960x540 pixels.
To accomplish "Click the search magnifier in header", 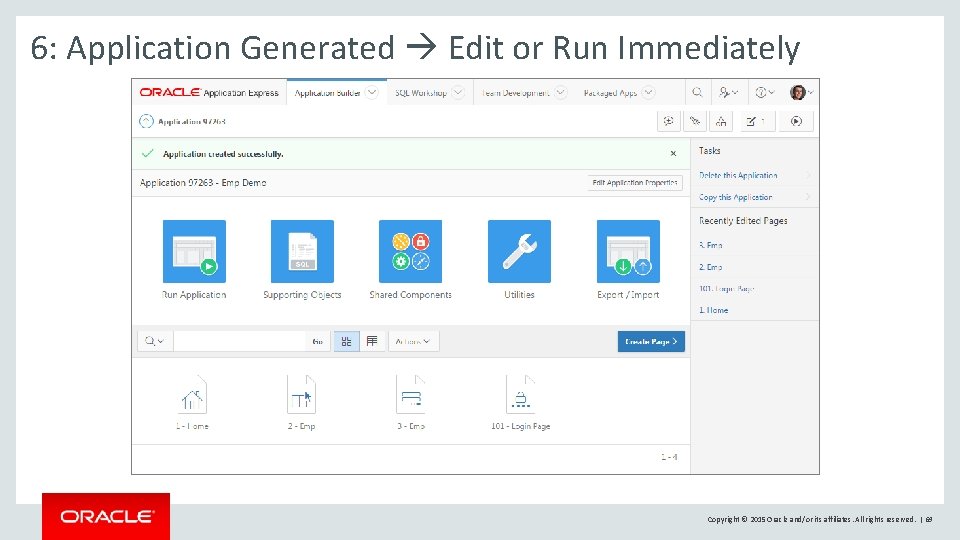I will [697, 92].
